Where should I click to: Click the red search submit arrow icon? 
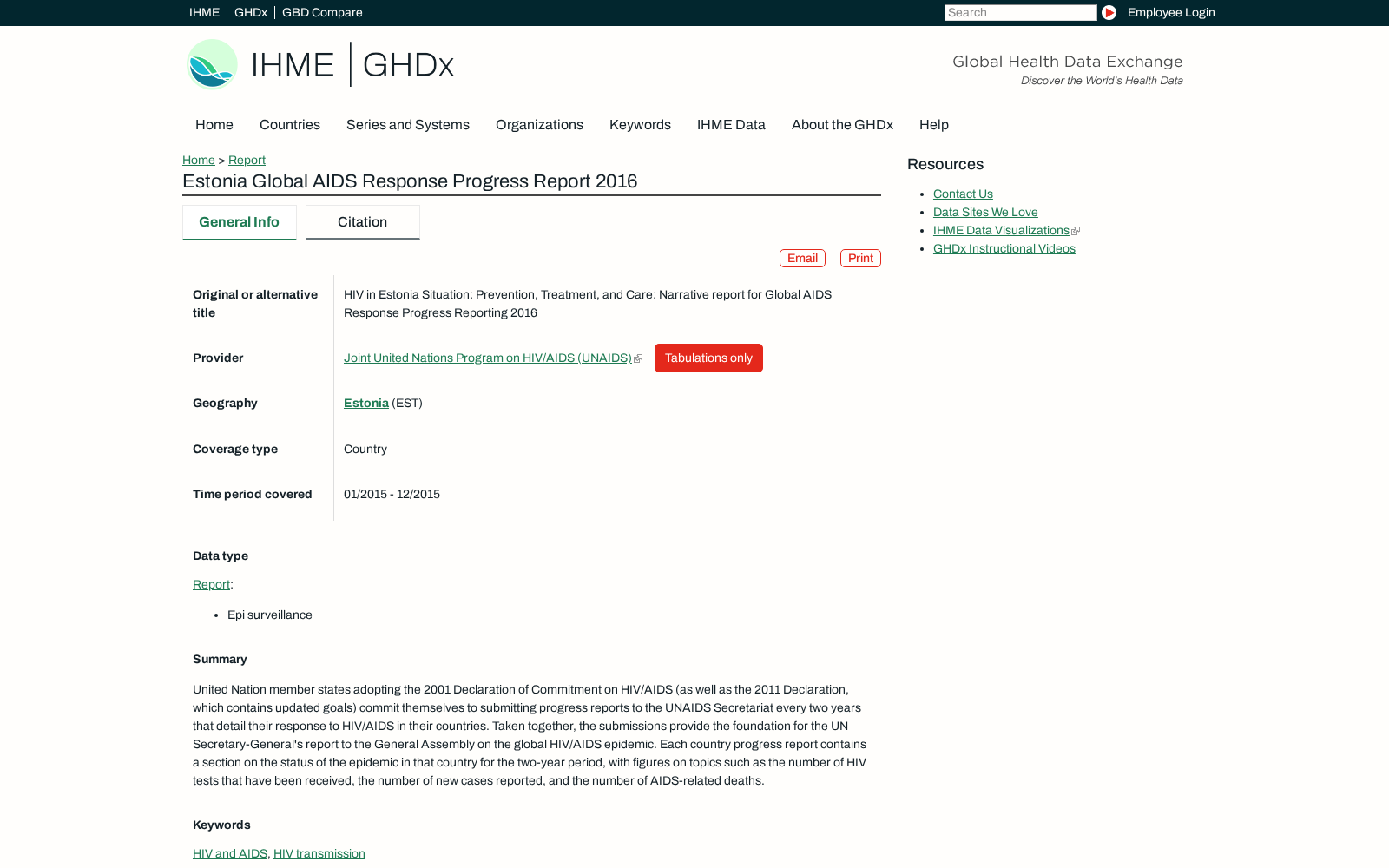coord(1109,13)
